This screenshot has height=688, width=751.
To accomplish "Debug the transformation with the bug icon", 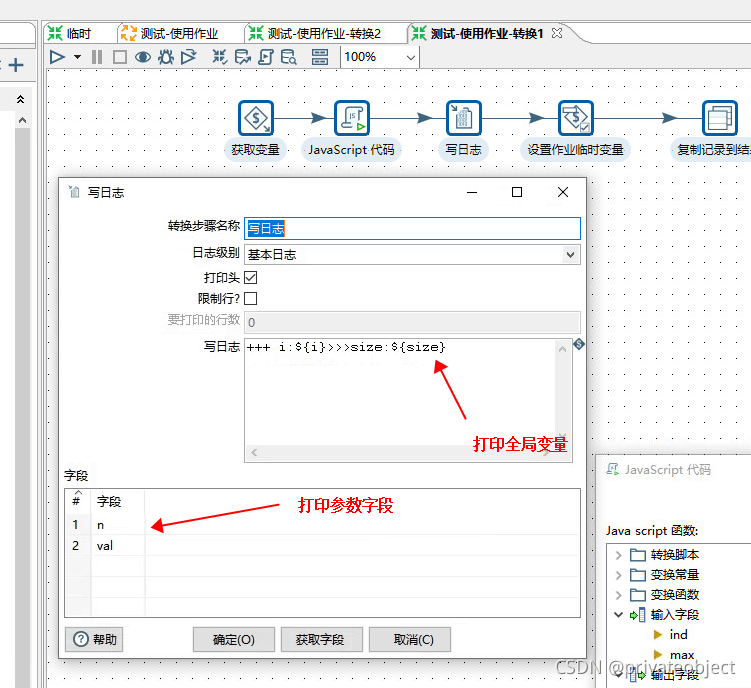I will pyautogui.click(x=166, y=57).
